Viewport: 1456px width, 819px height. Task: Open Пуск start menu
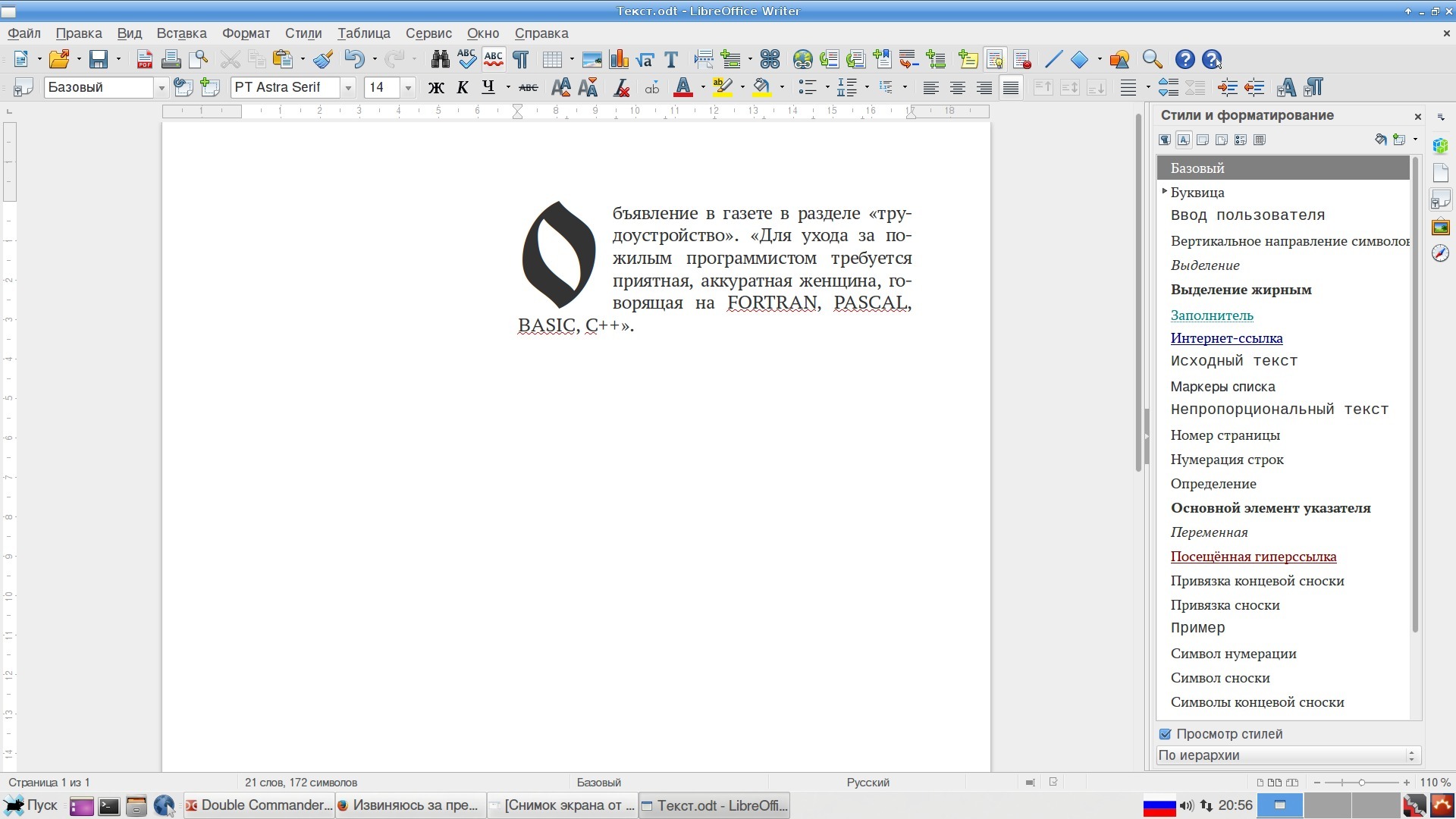32,805
